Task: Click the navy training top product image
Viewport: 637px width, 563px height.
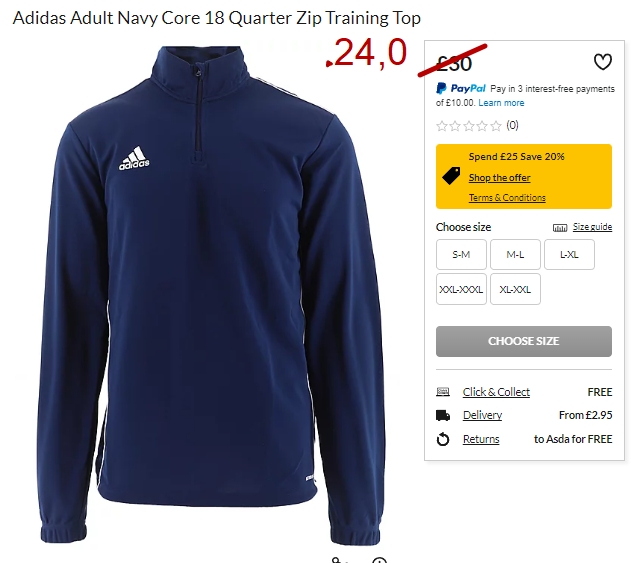Action: 211,295
